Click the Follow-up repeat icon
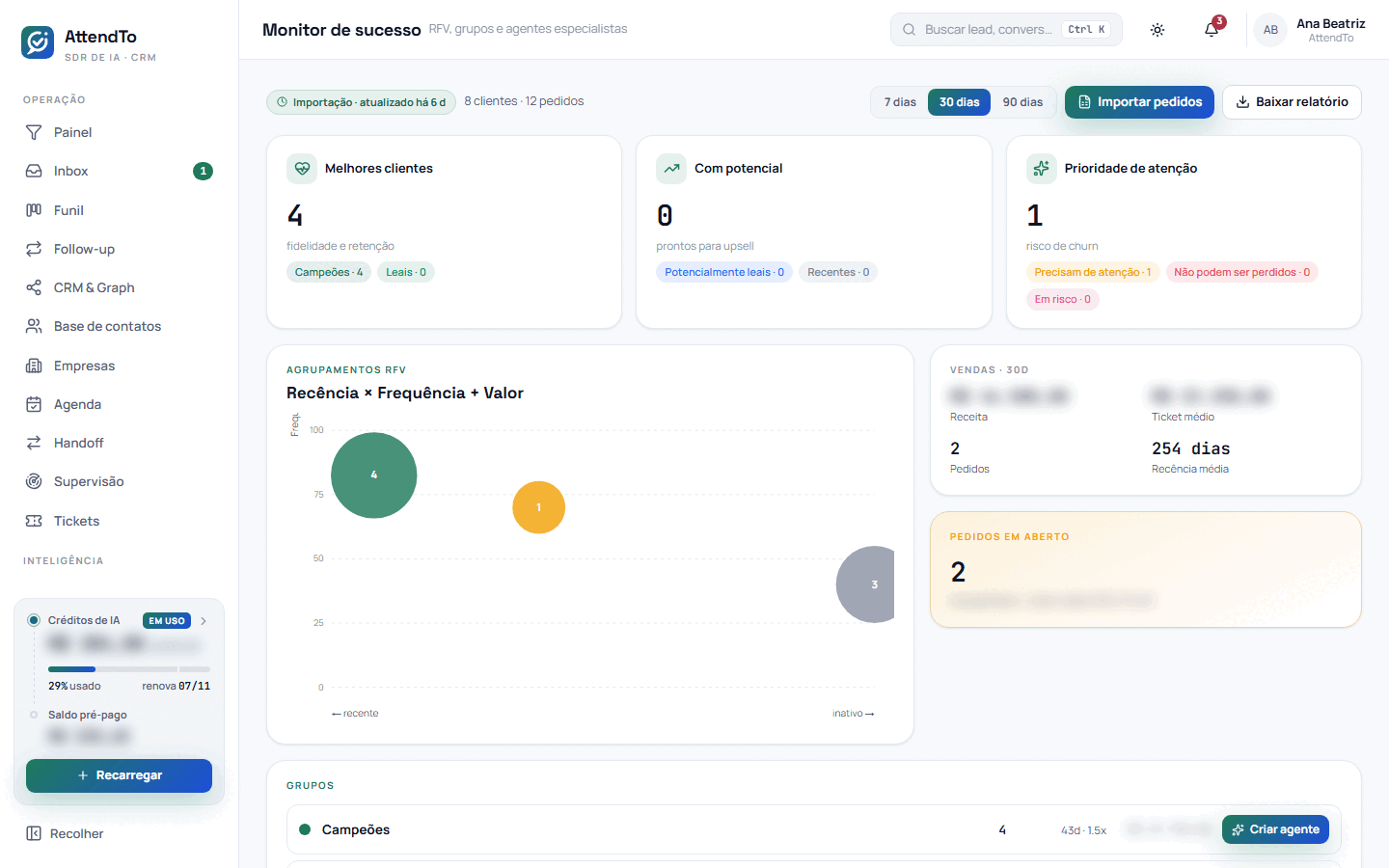 coord(34,249)
